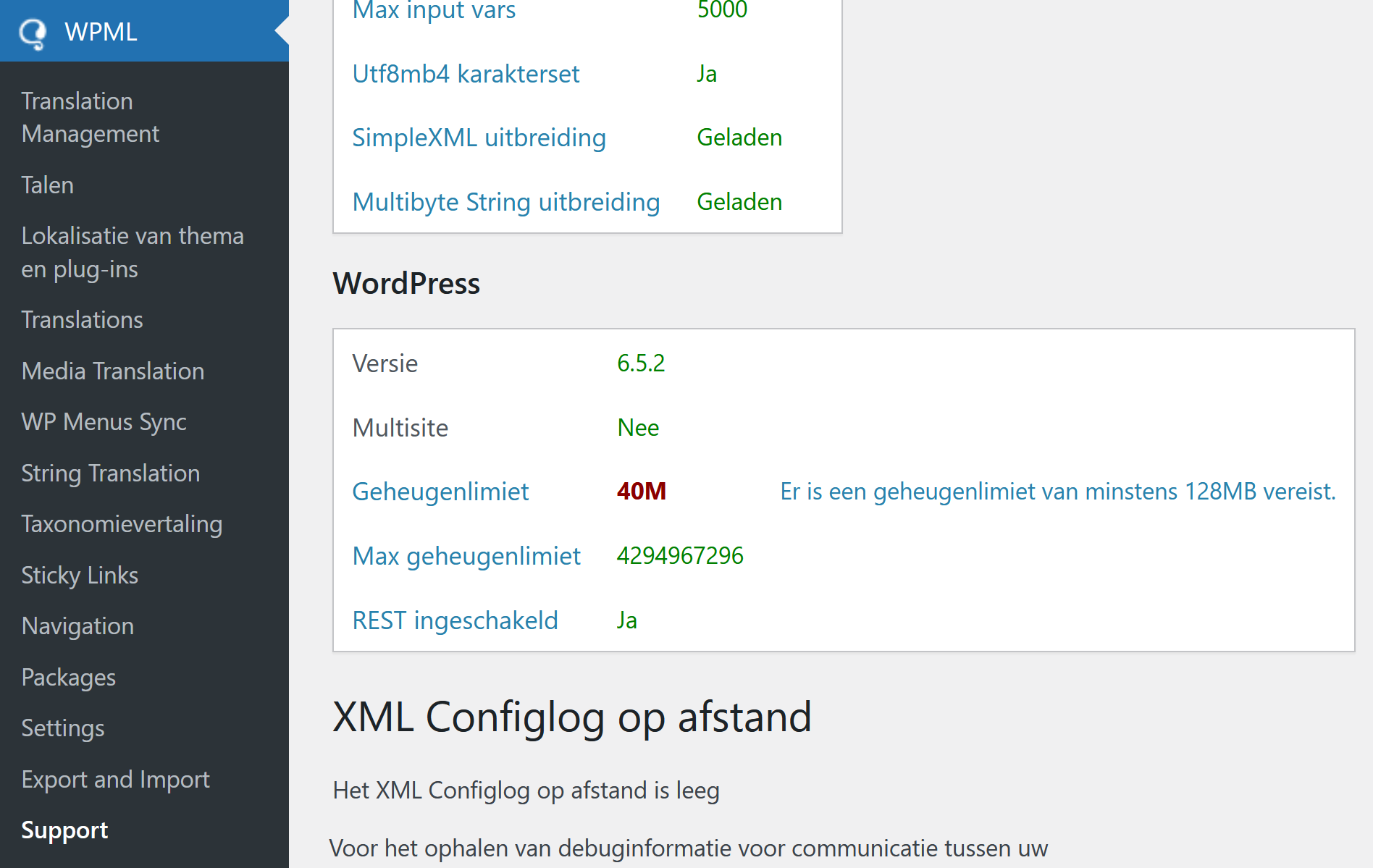Click the Max input vars value 5000
The width and height of the screenshot is (1373, 868).
tap(722, 10)
